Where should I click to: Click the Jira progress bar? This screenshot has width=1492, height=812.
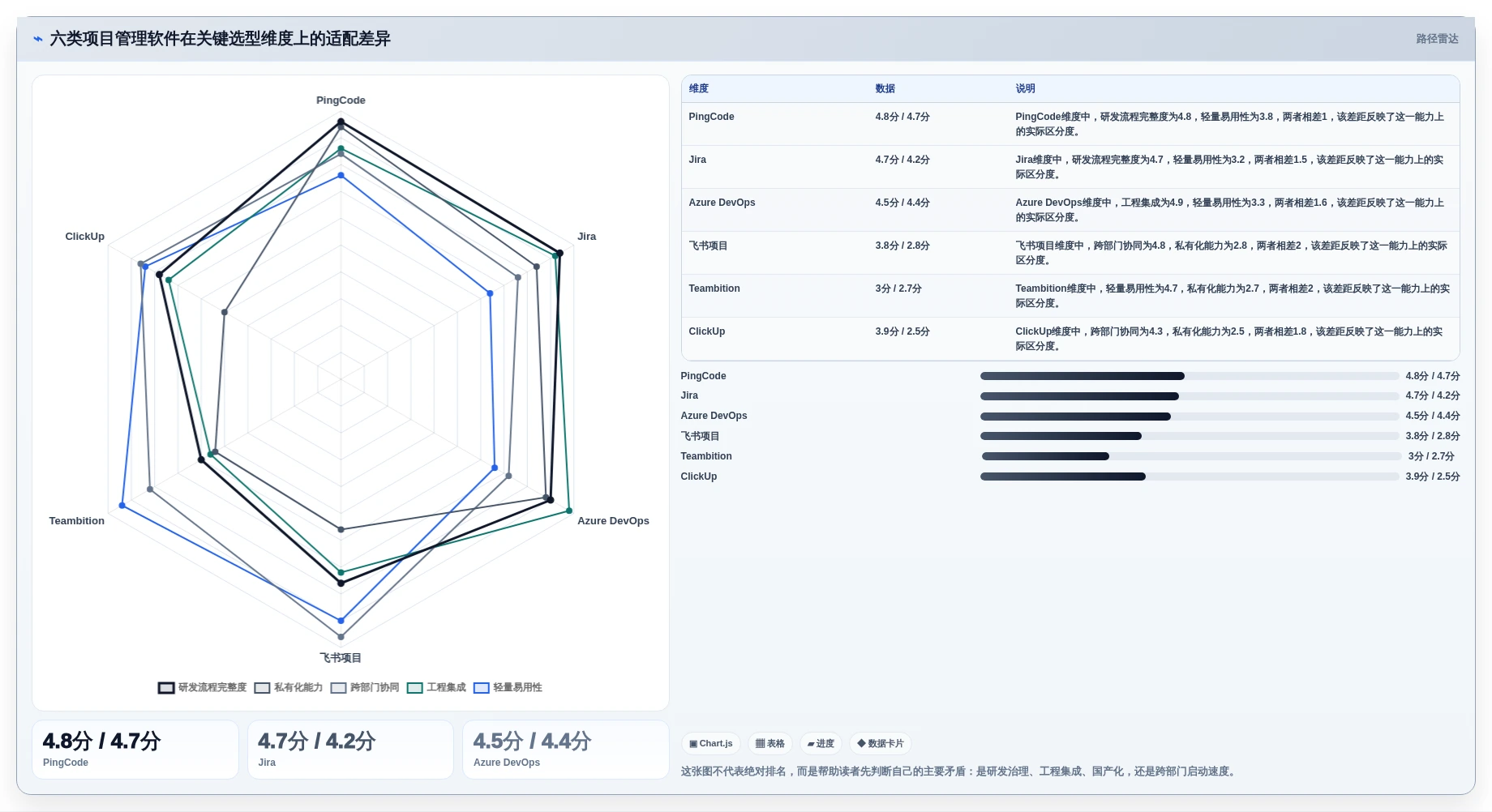click(x=1190, y=396)
